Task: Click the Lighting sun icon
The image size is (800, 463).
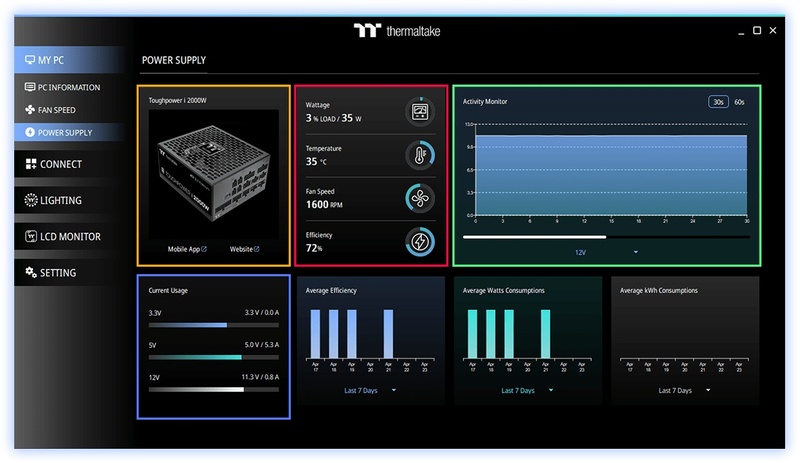Action: (31, 200)
